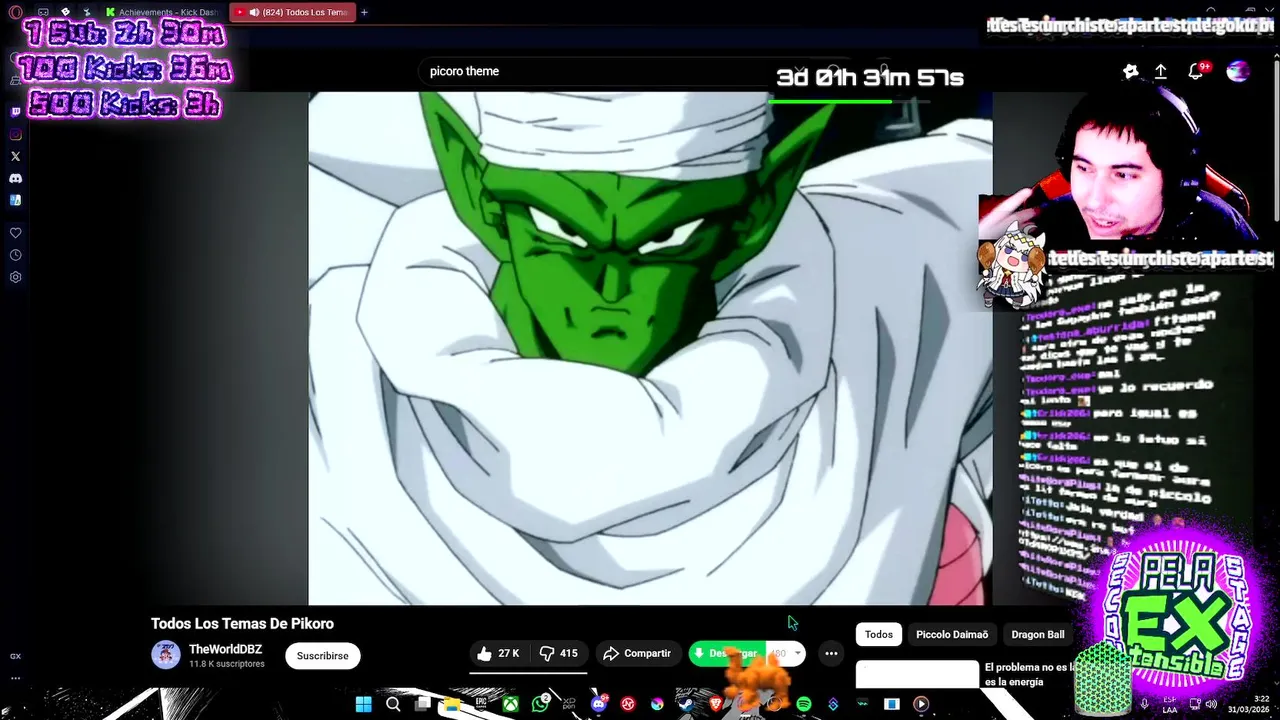Share video via Compartir button

[637, 653]
